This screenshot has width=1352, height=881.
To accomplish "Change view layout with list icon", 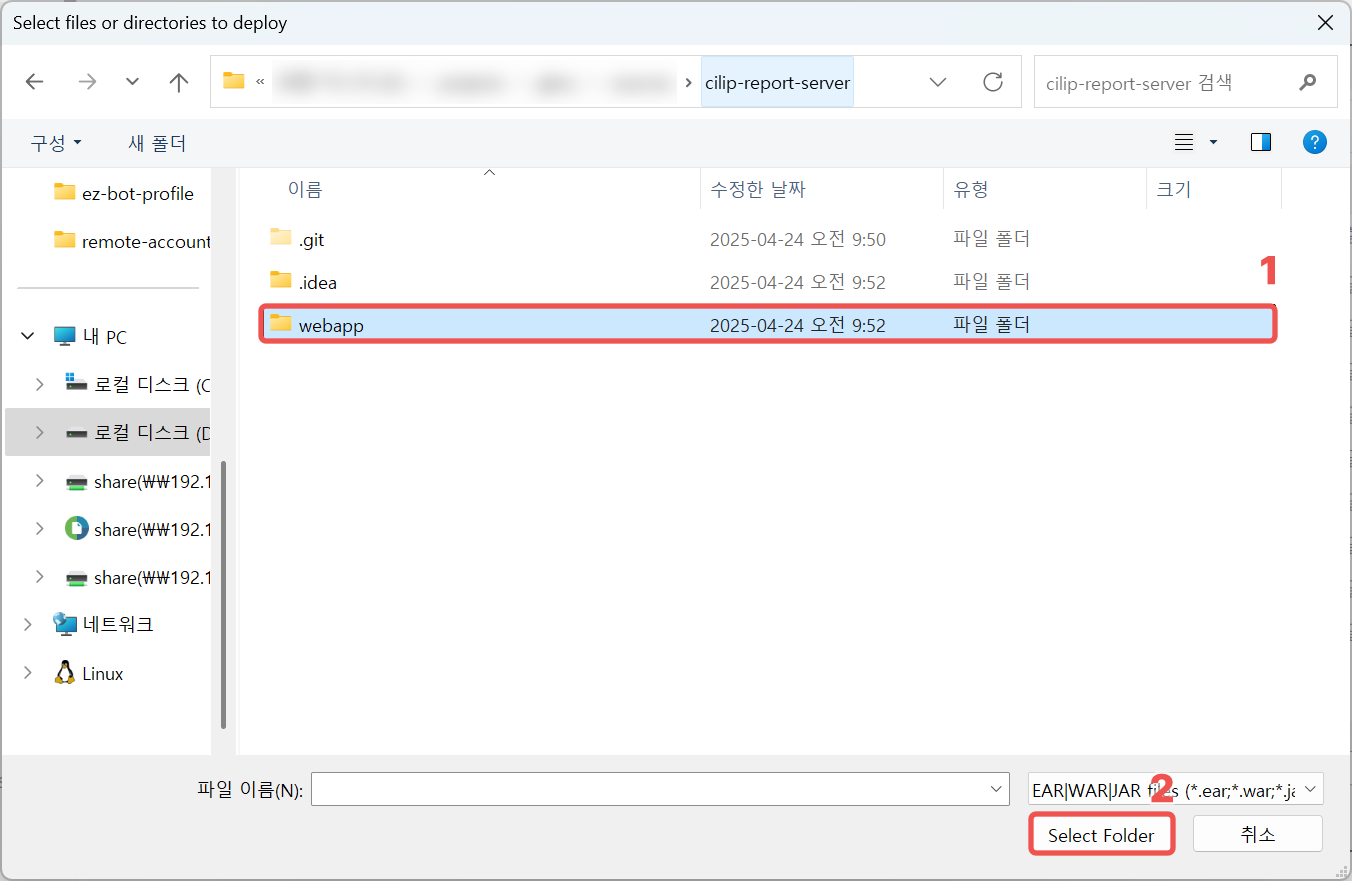I will (1184, 142).
